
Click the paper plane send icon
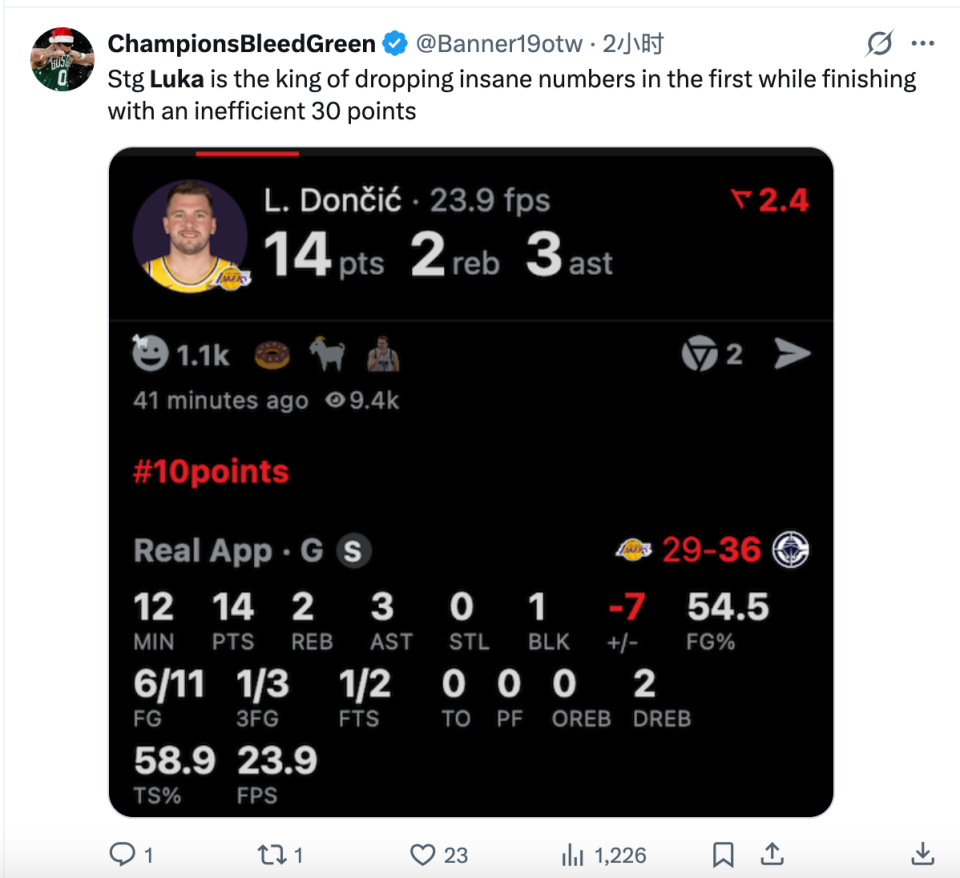pos(792,354)
